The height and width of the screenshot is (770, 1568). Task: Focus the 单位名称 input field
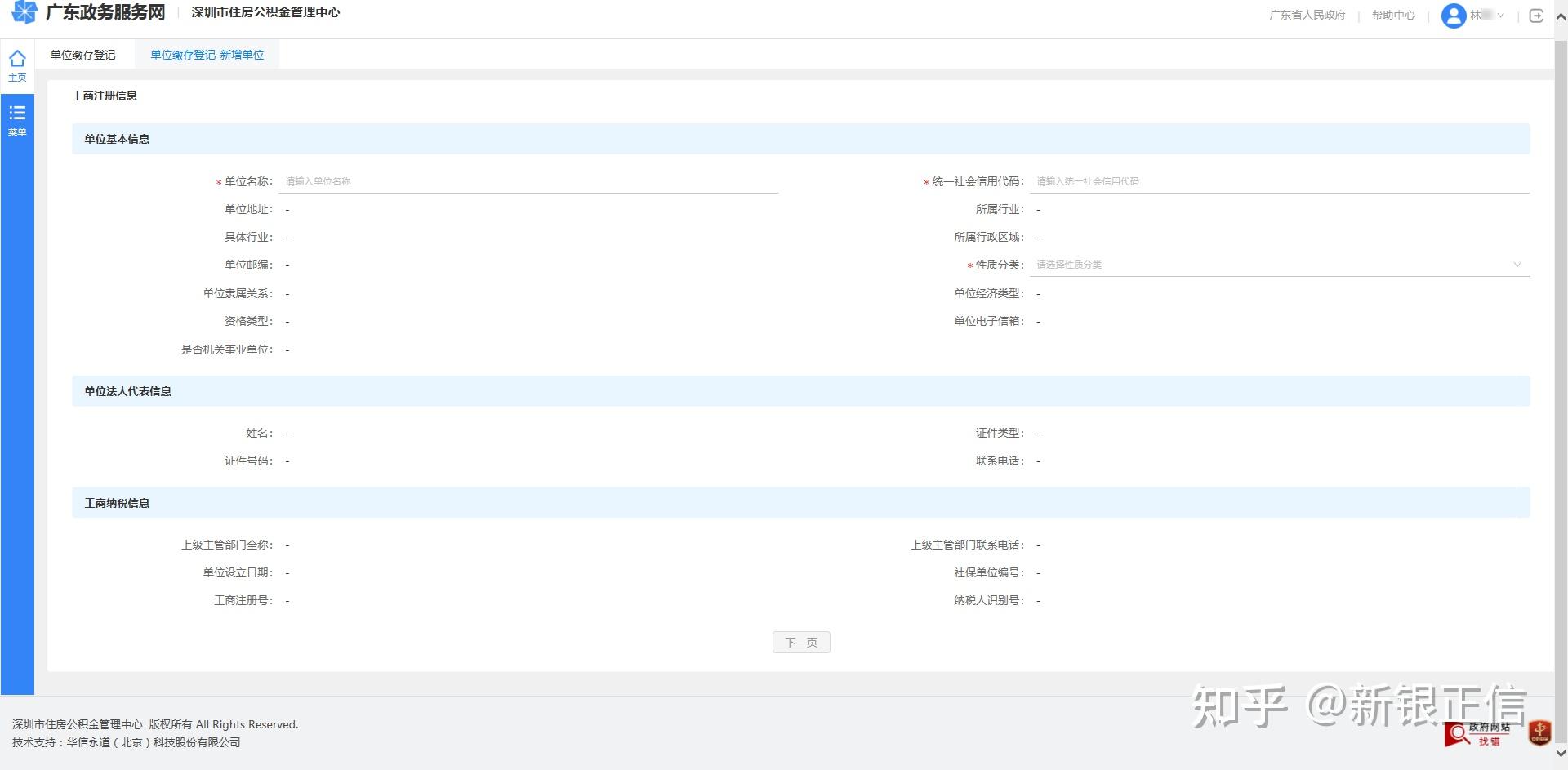click(x=529, y=181)
